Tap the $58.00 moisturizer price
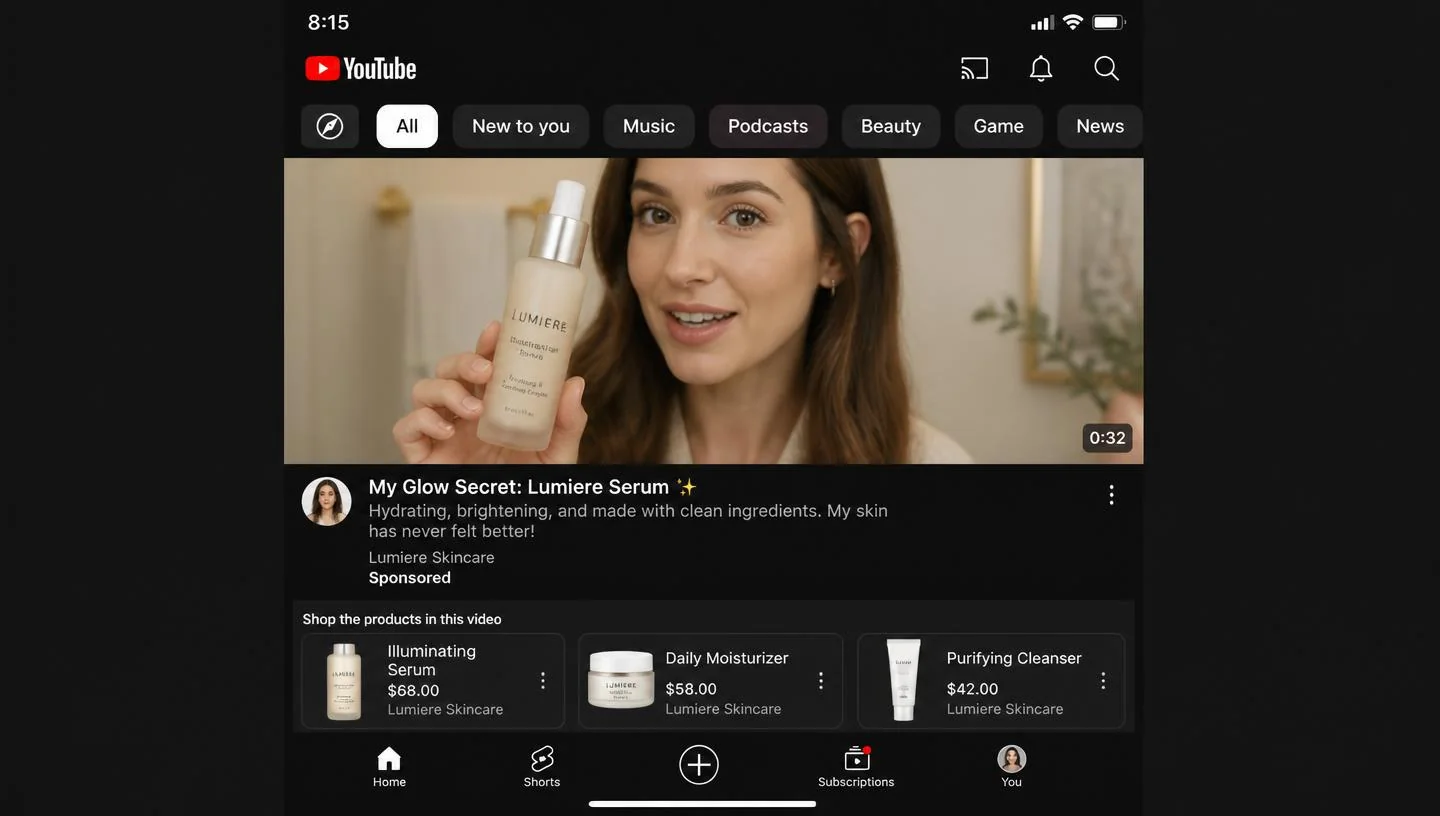1440x816 pixels. (x=691, y=689)
